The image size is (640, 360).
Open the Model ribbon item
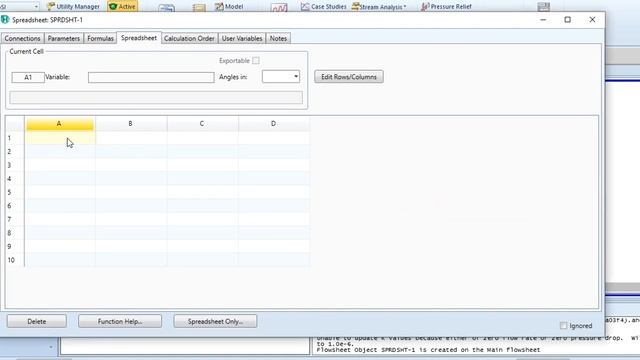pos(229,6)
